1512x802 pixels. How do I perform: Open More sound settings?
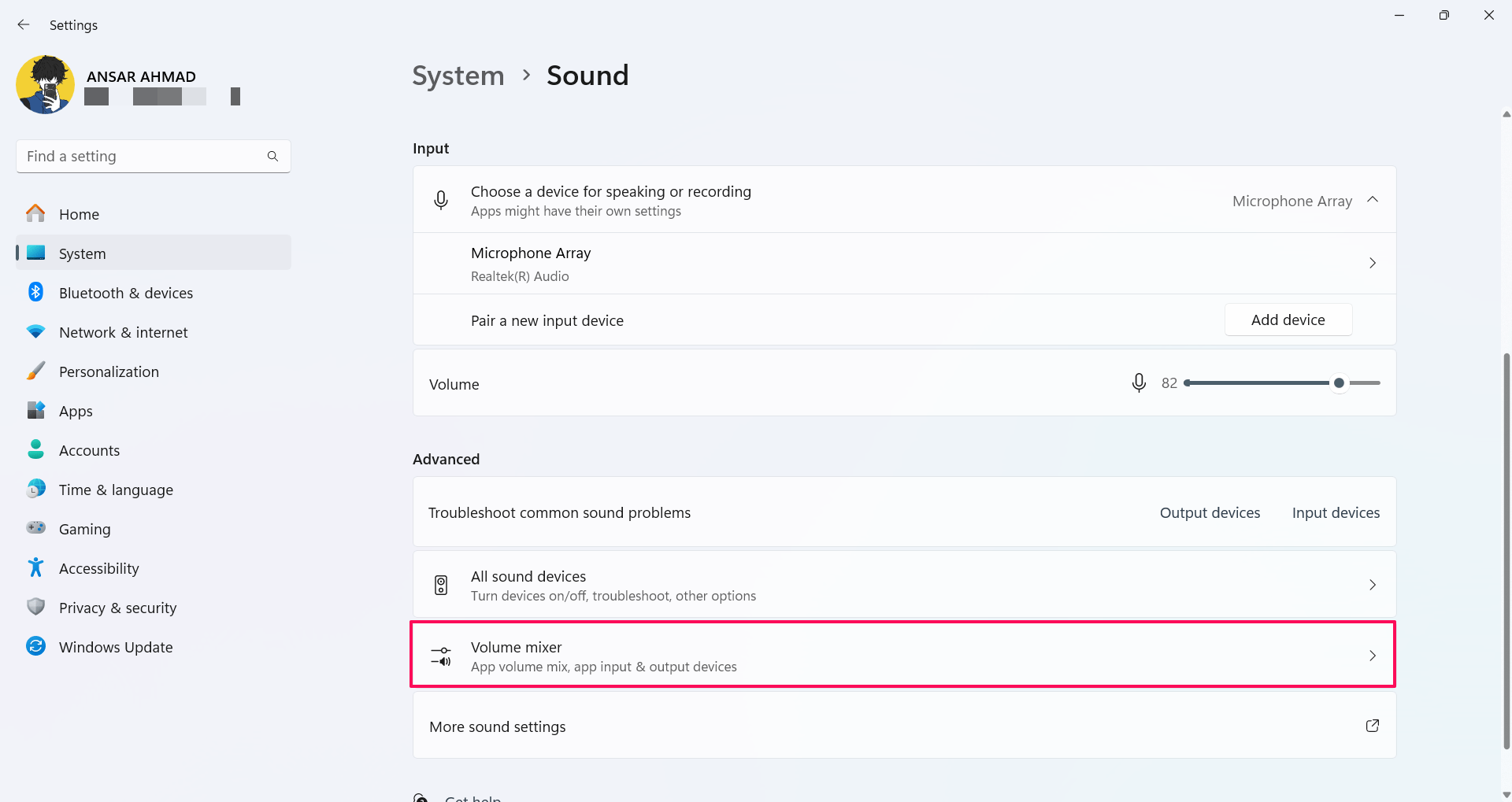904,726
